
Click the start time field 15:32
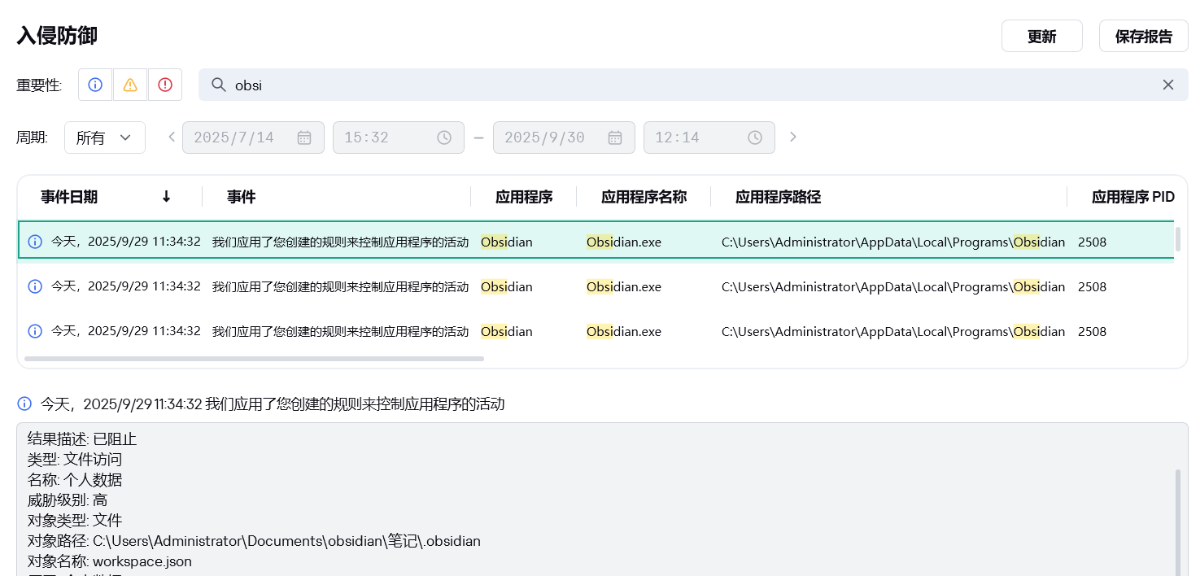coord(399,137)
